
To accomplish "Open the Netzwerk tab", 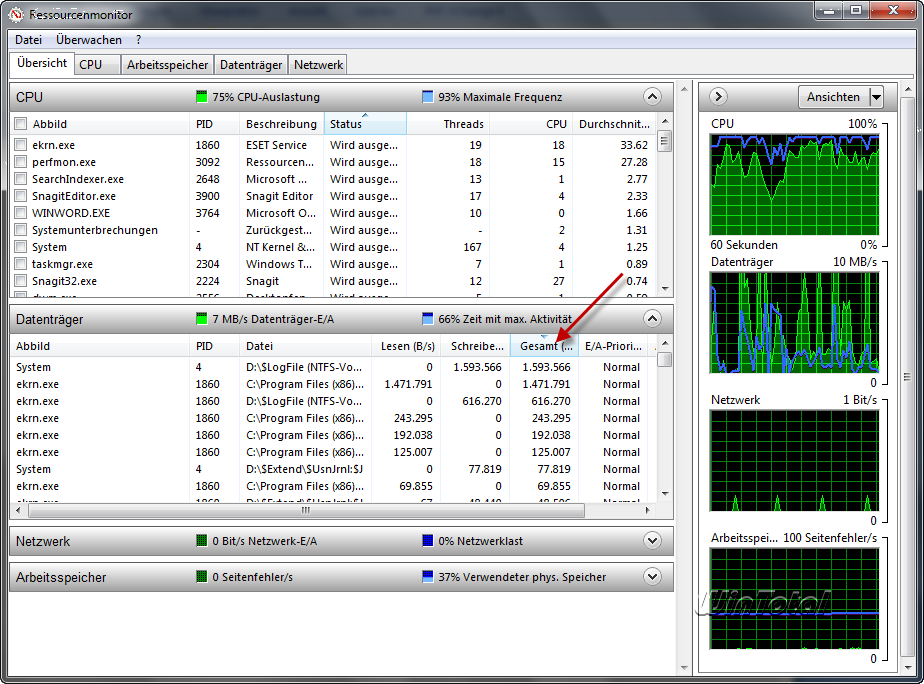I will [x=317, y=64].
